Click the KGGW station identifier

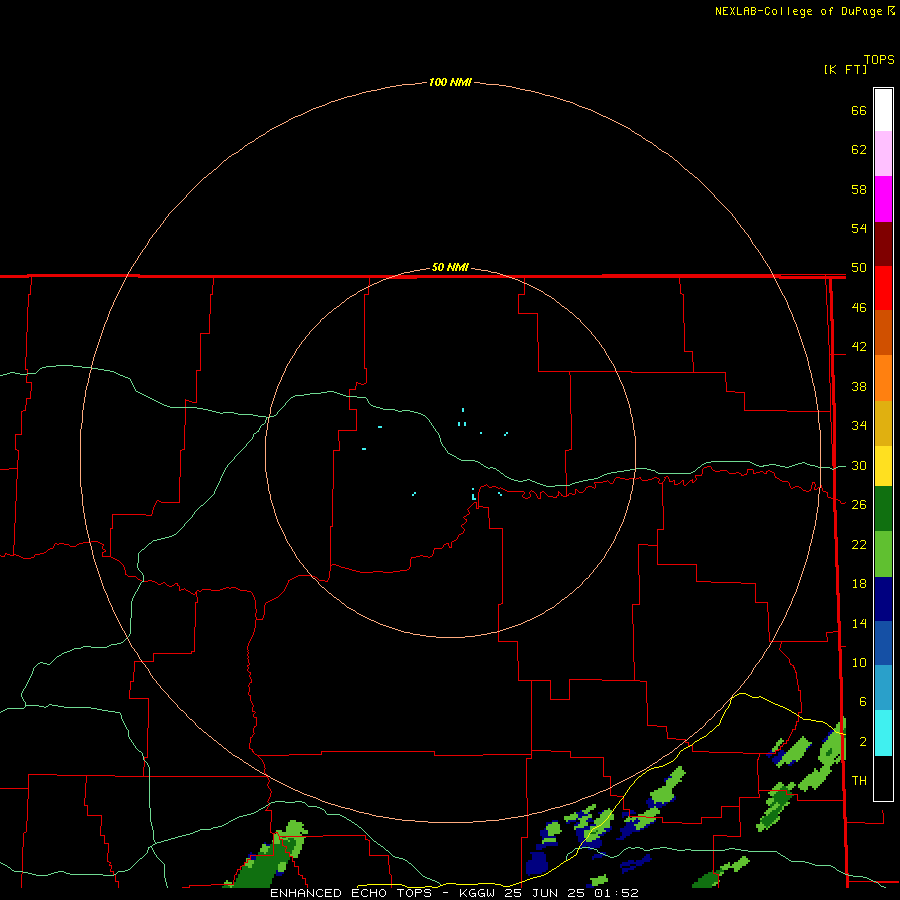[477, 893]
